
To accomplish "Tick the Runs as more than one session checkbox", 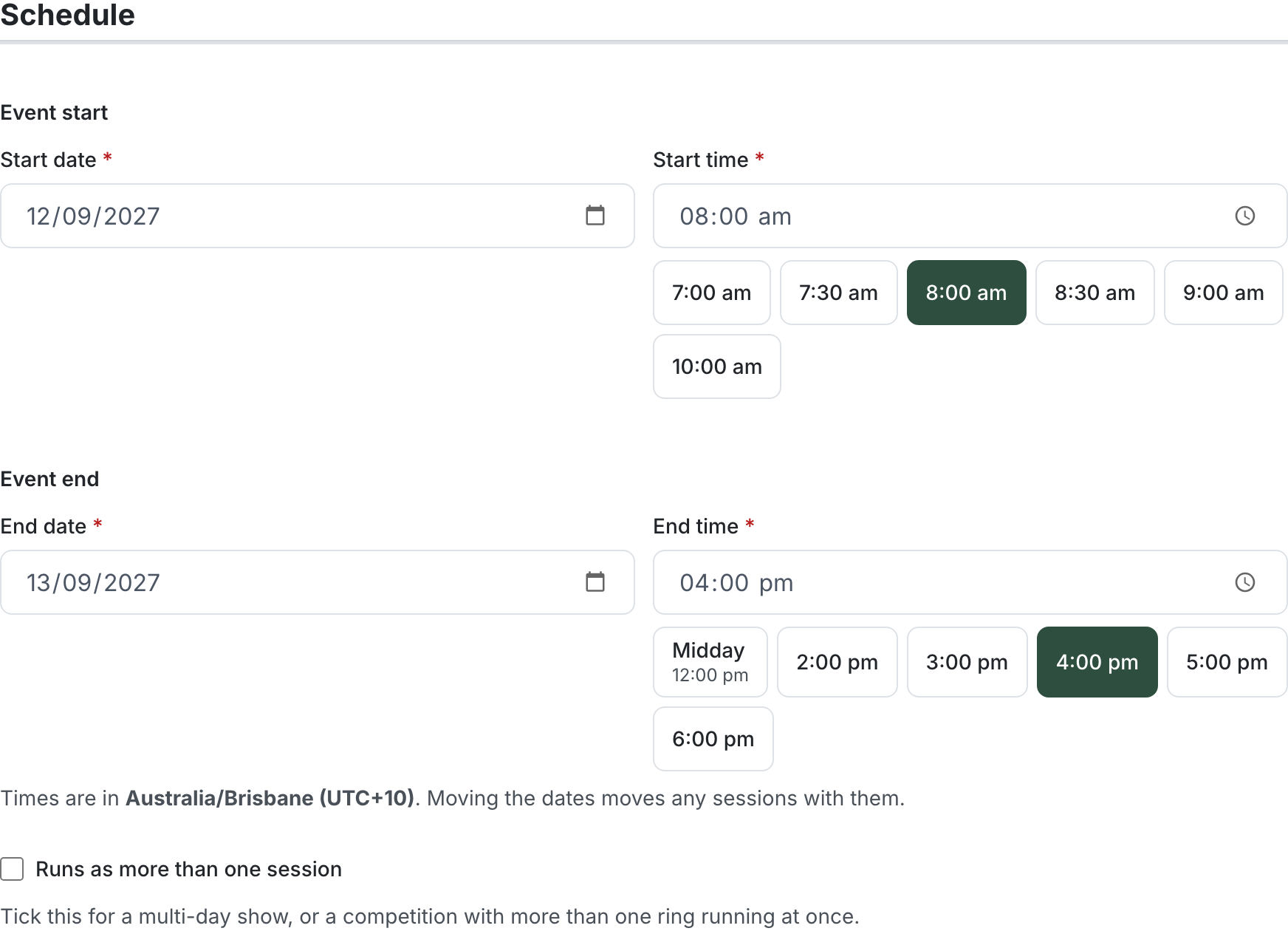I will 12,869.
